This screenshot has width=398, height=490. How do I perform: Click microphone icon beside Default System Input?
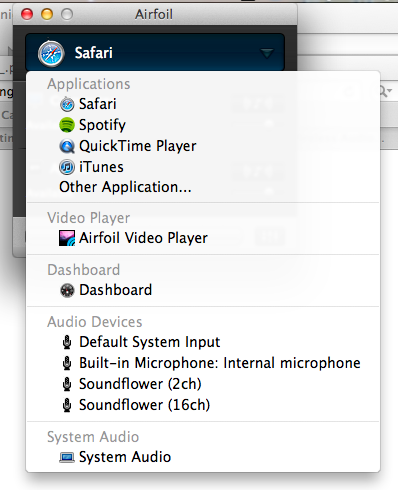point(67,342)
